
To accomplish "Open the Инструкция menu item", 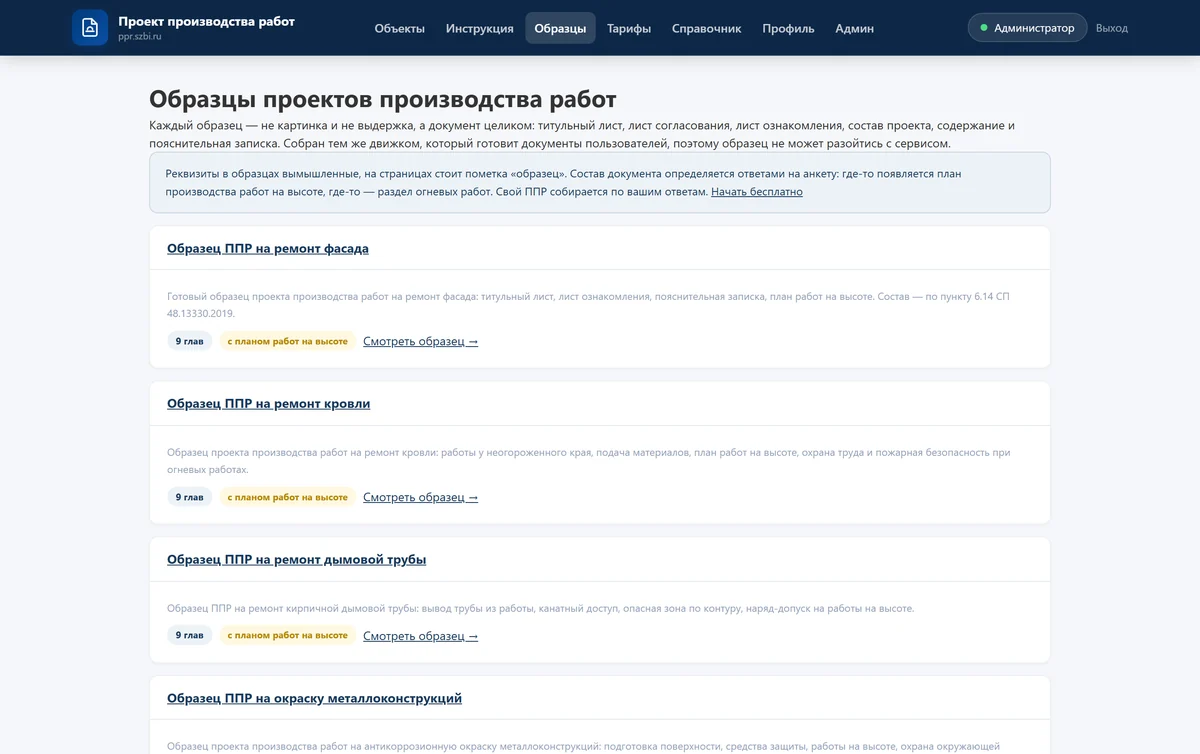I will (x=480, y=28).
